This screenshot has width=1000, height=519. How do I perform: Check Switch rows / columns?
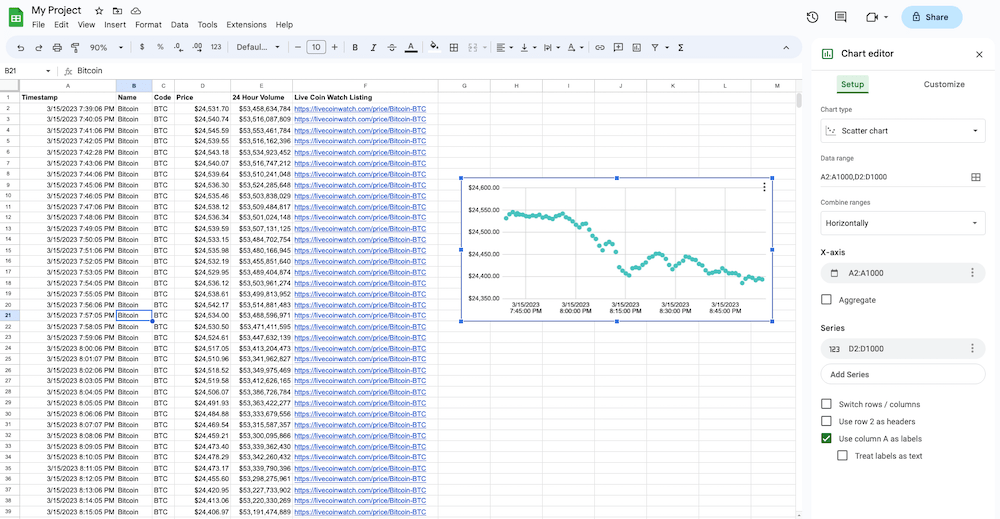826,404
